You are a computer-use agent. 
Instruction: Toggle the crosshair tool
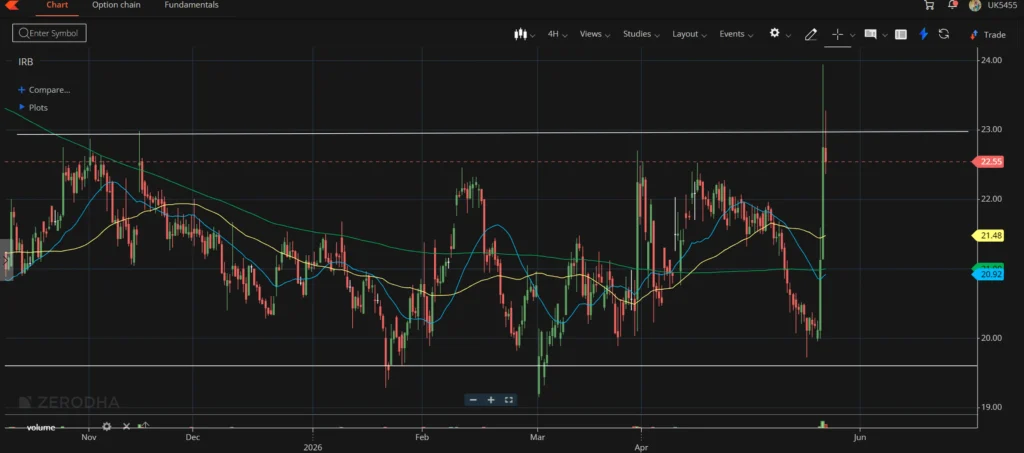(837, 34)
